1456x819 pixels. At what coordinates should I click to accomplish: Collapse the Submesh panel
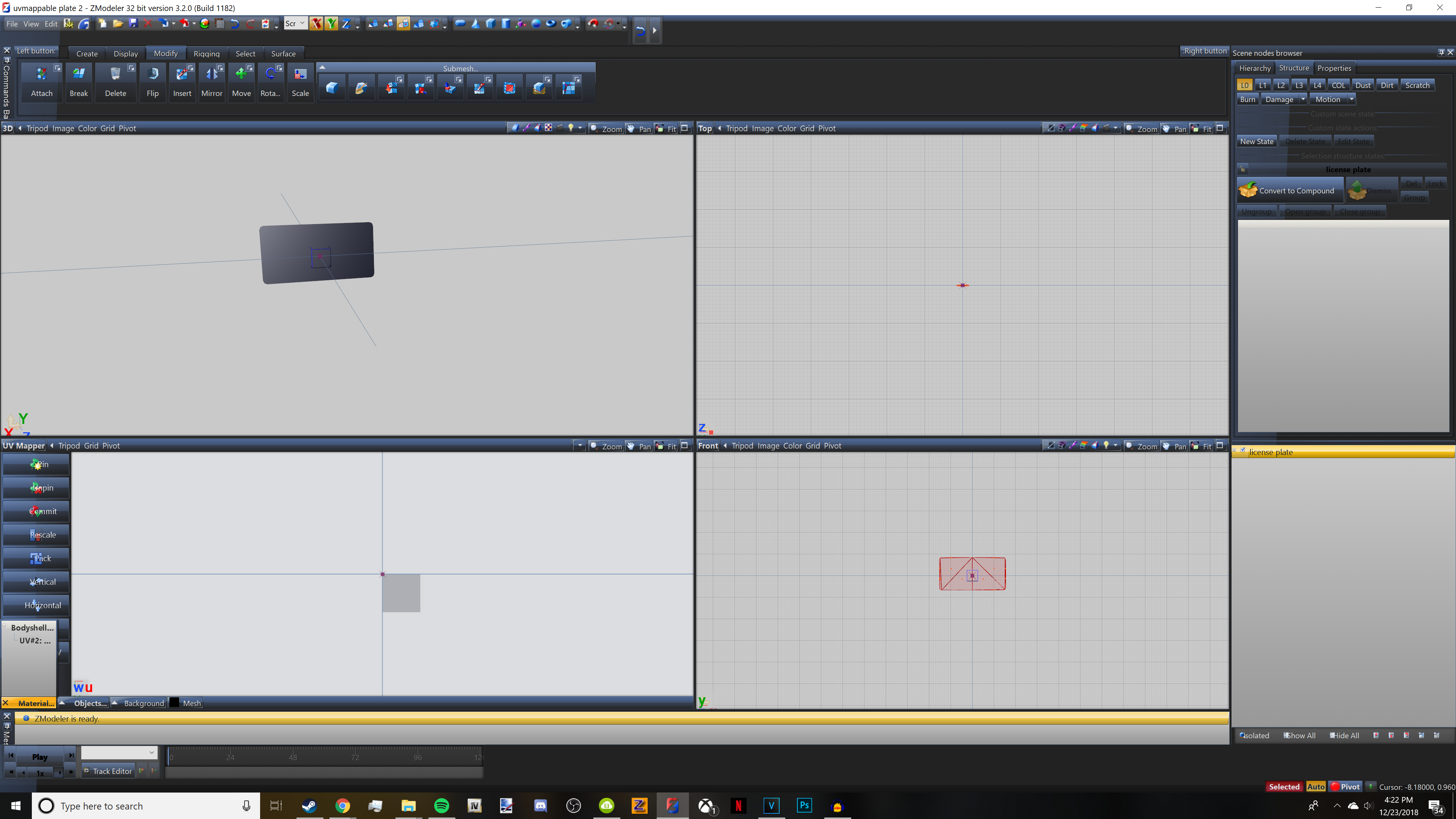pos(322,67)
